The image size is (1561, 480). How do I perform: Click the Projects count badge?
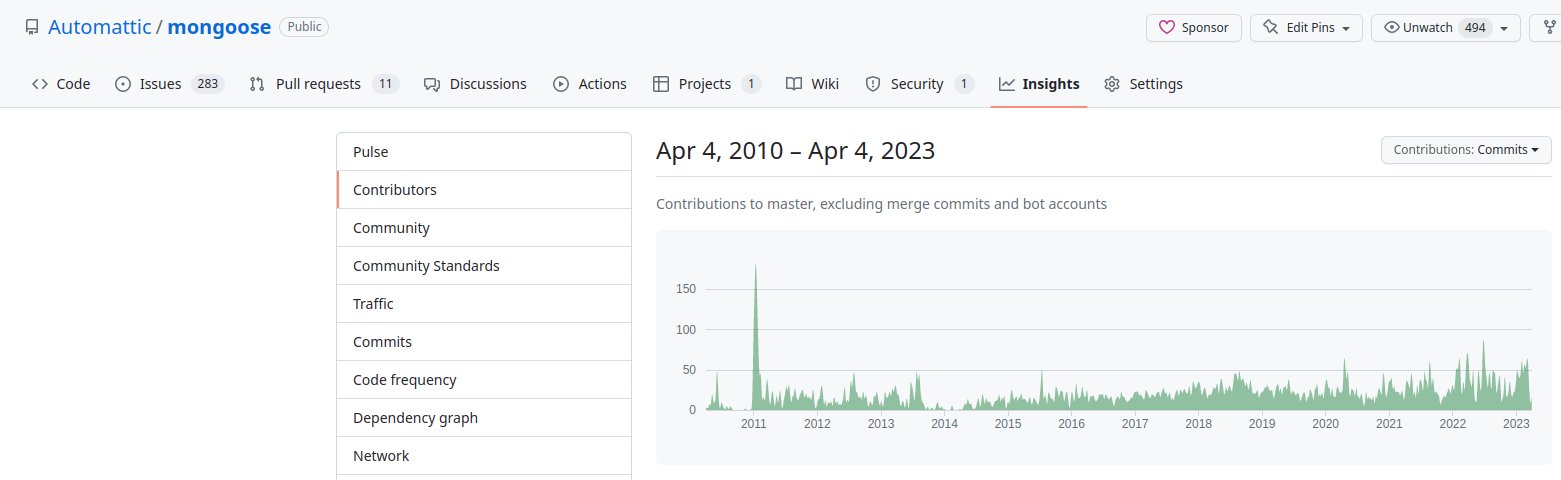751,84
